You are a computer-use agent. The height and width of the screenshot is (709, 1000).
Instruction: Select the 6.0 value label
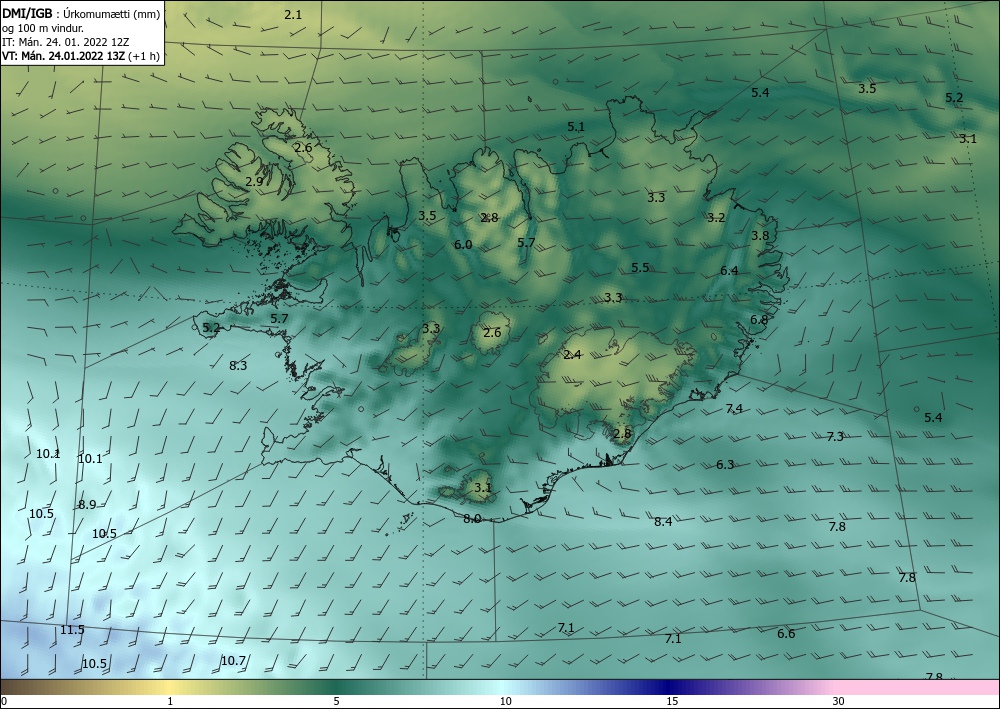(x=463, y=244)
